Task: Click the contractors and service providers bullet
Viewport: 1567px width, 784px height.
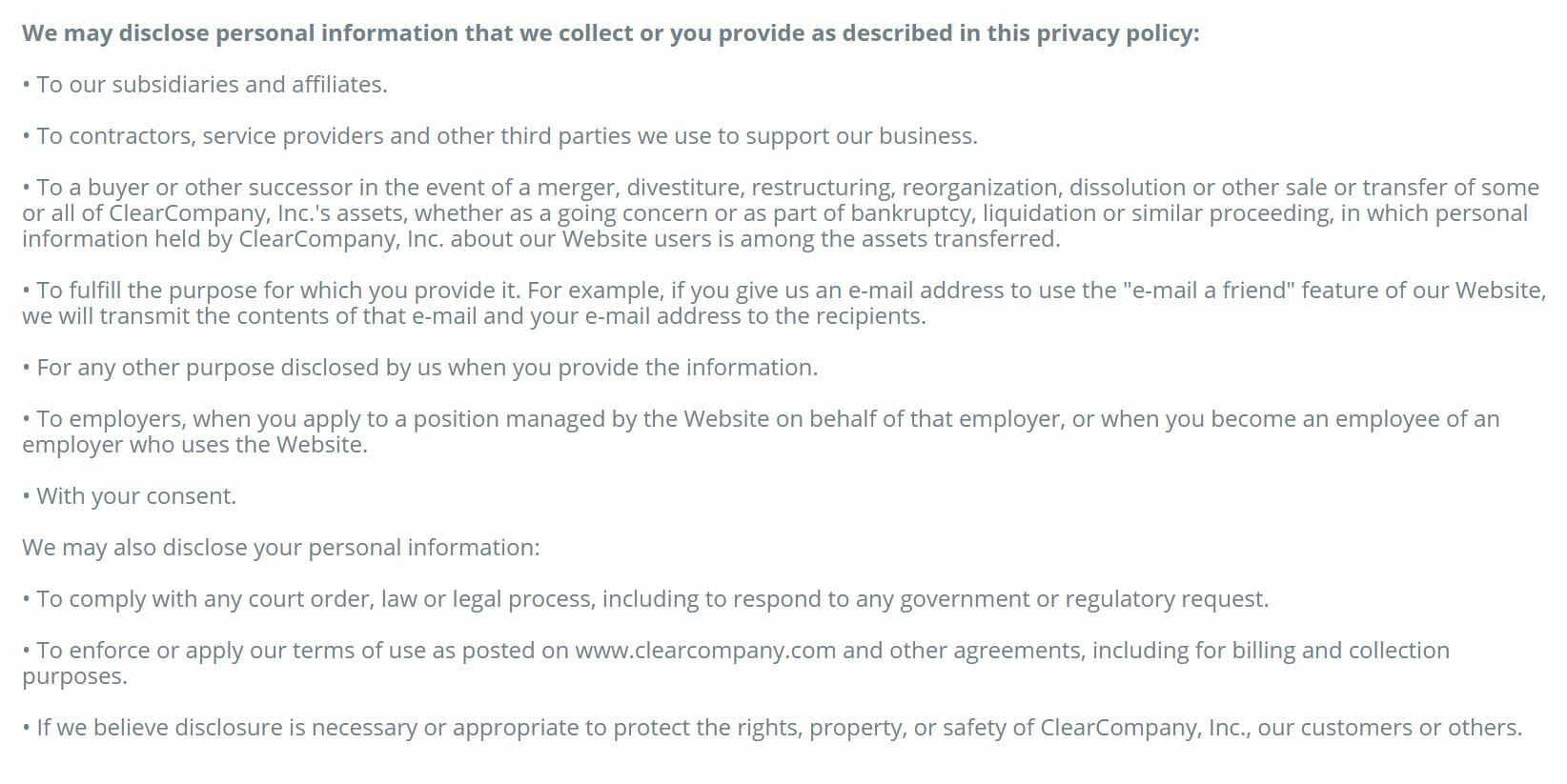Action: pos(500,136)
